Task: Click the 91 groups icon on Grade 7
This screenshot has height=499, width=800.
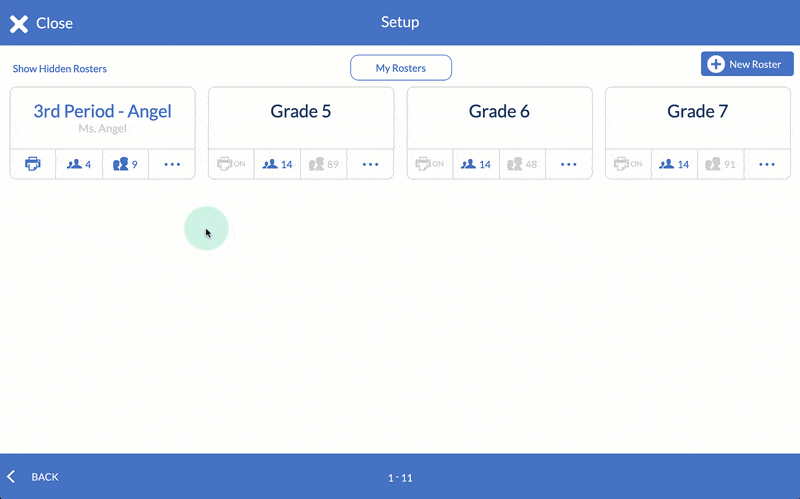Action: tap(720, 164)
